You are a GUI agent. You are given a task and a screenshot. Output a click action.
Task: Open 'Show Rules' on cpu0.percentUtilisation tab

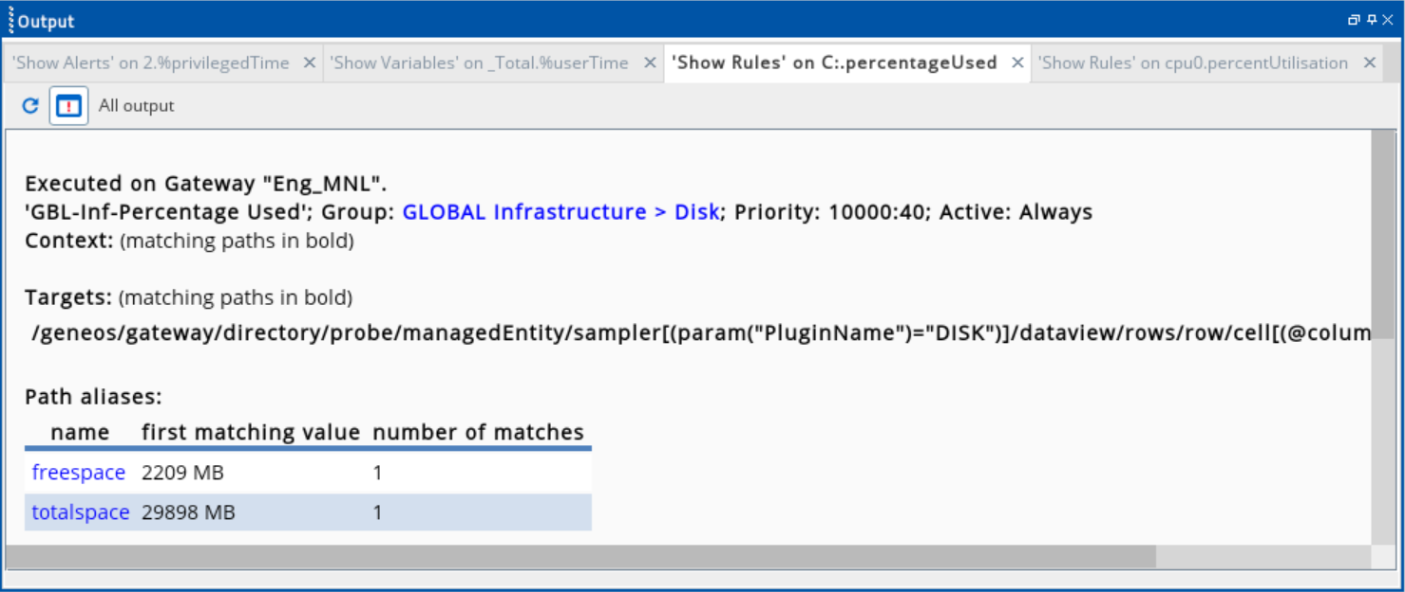pos(1192,63)
